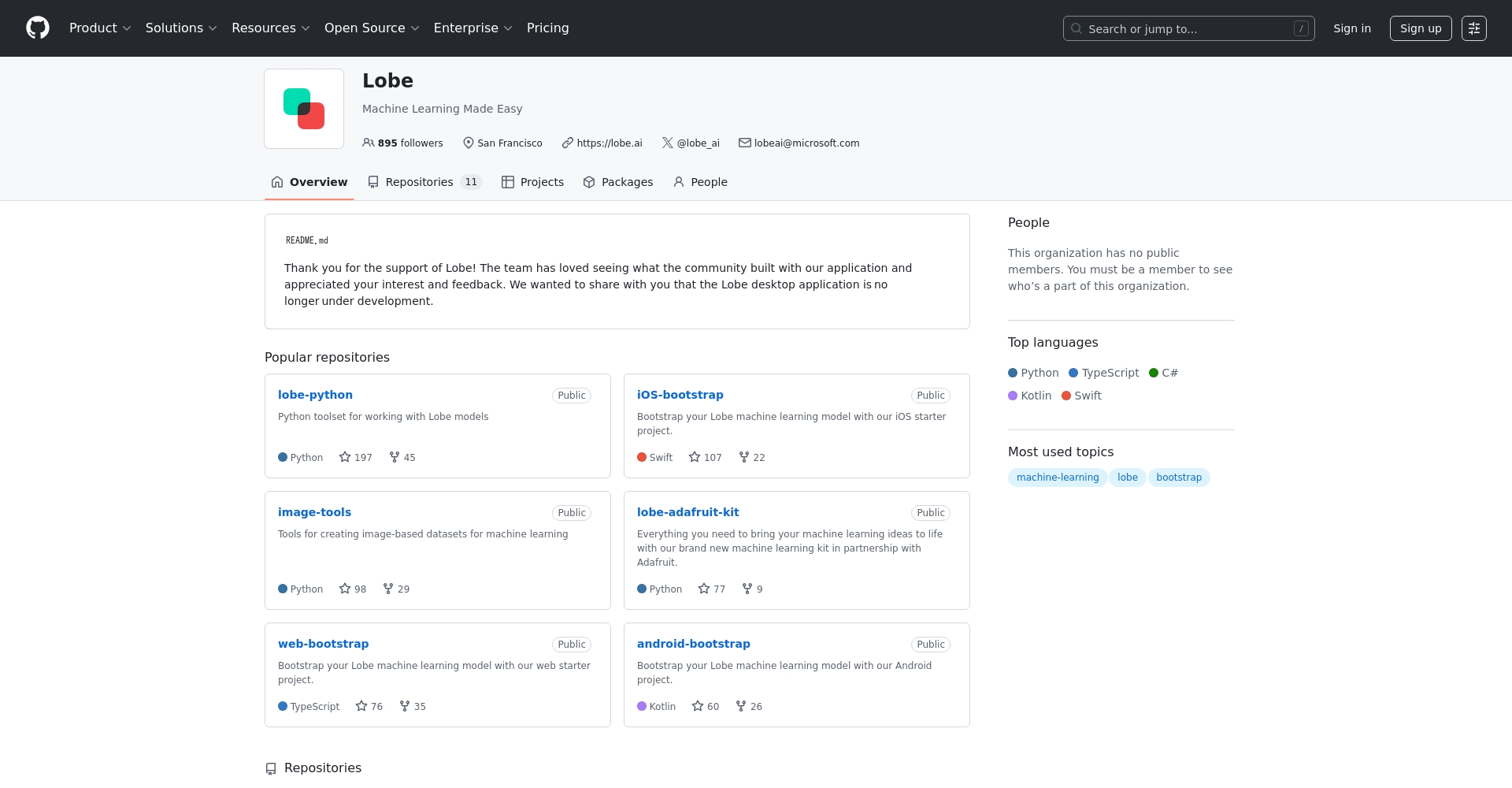Expand the Solutions menu
This screenshot has height=788, width=1512.
click(181, 28)
